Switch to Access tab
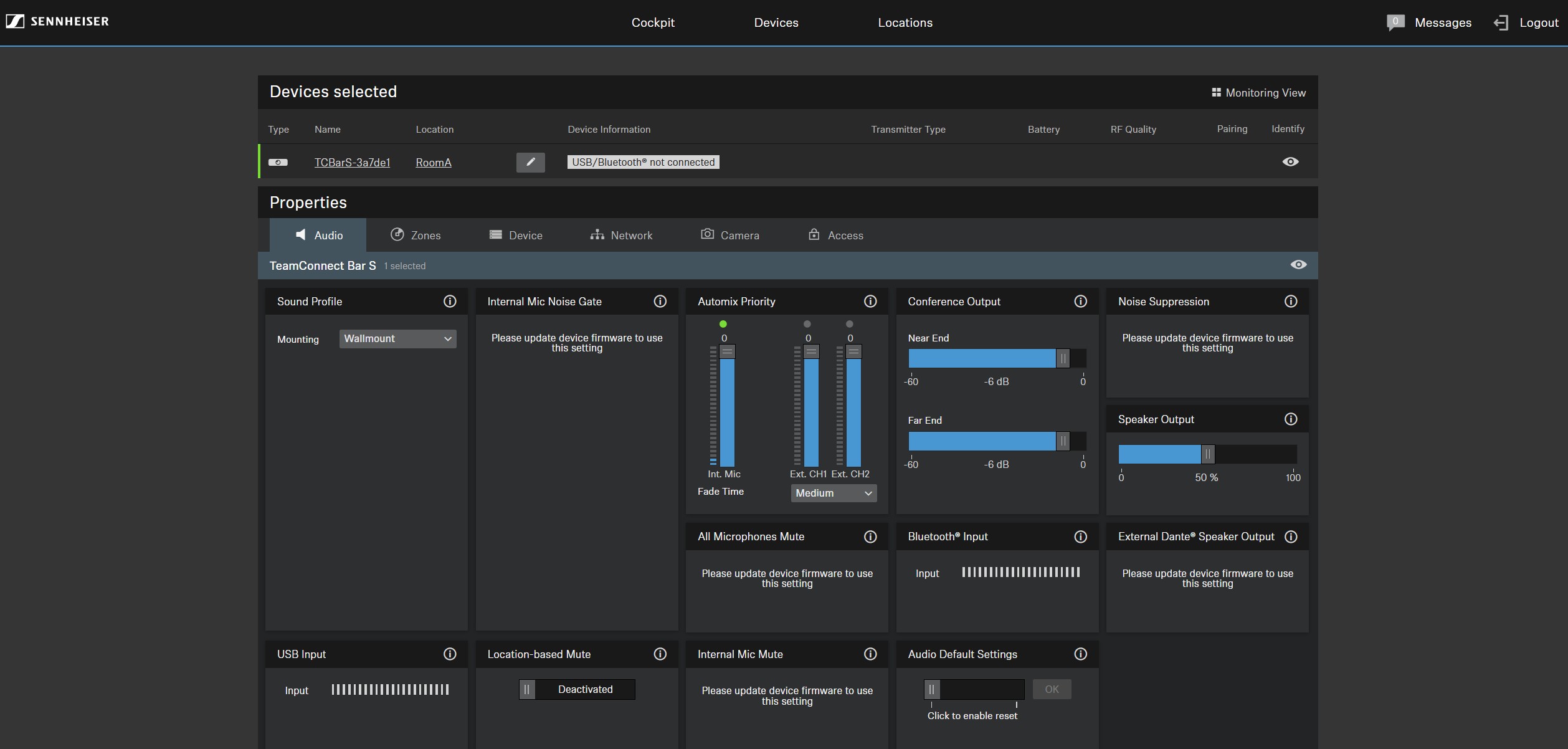The image size is (1568, 749). pyautogui.click(x=836, y=235)
